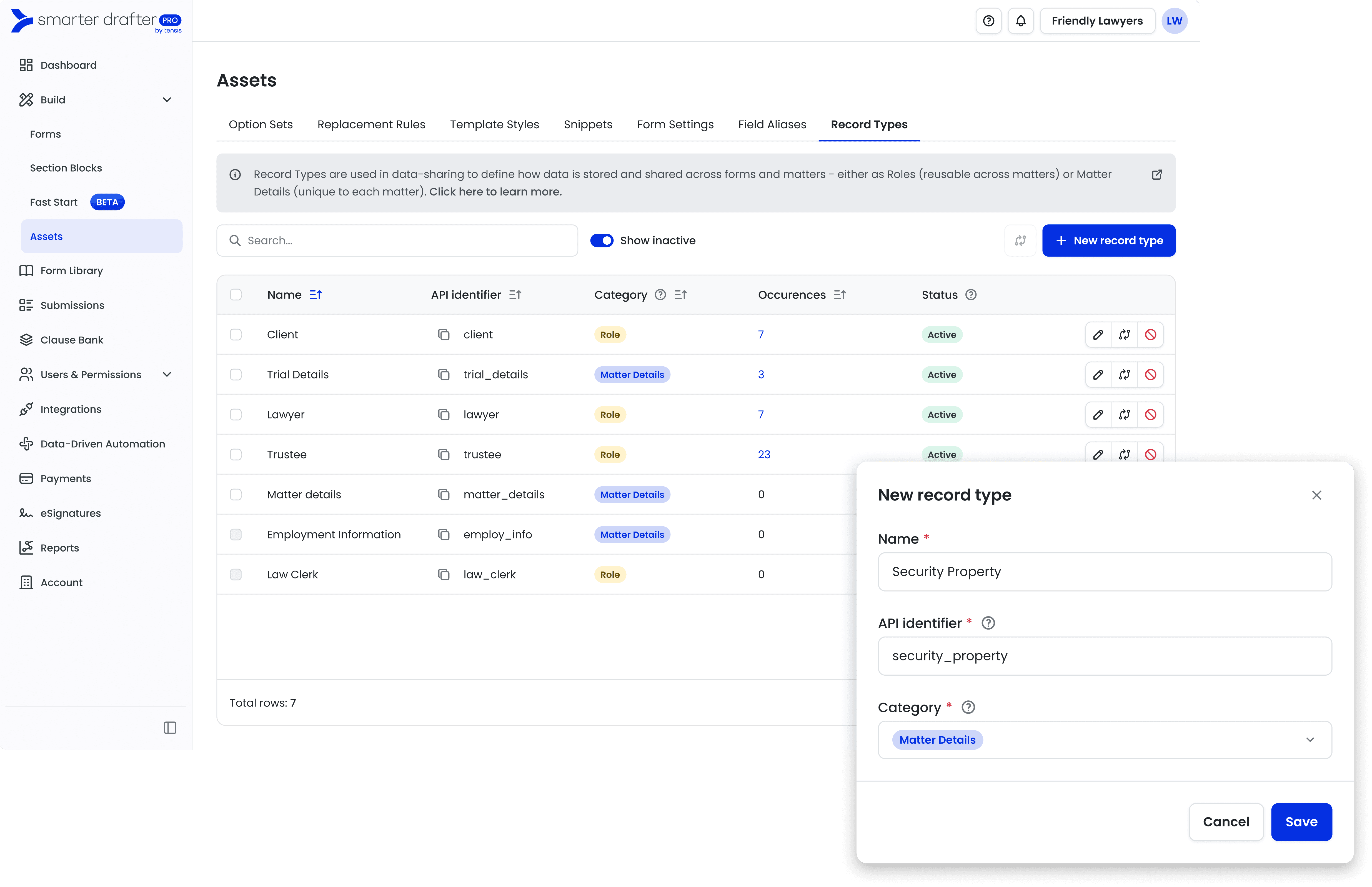
Task: Switch to the Field Aliases tab
Action: coord(772,124)
